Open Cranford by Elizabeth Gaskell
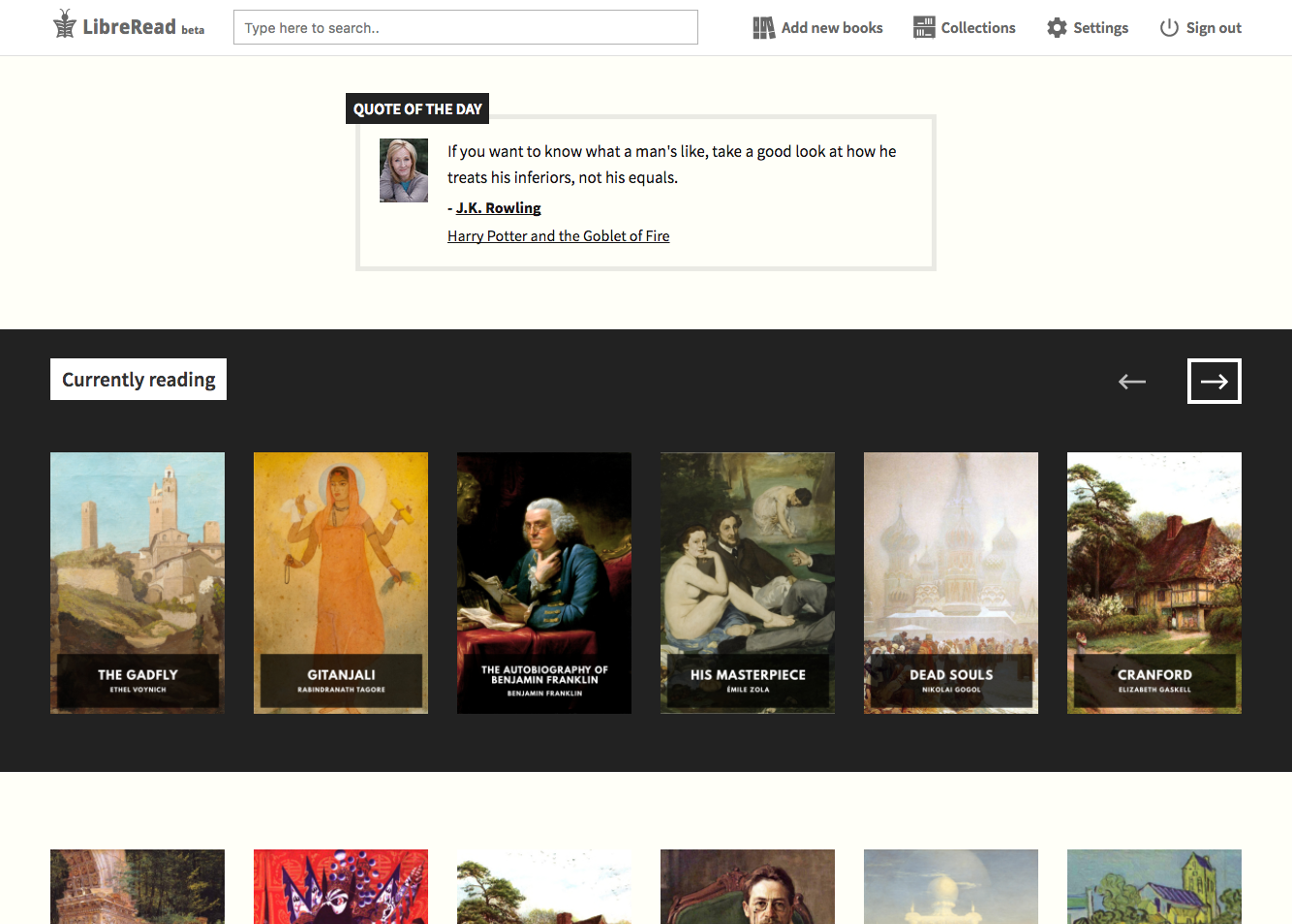The image size is (1292, 924). pos(1154,582)
